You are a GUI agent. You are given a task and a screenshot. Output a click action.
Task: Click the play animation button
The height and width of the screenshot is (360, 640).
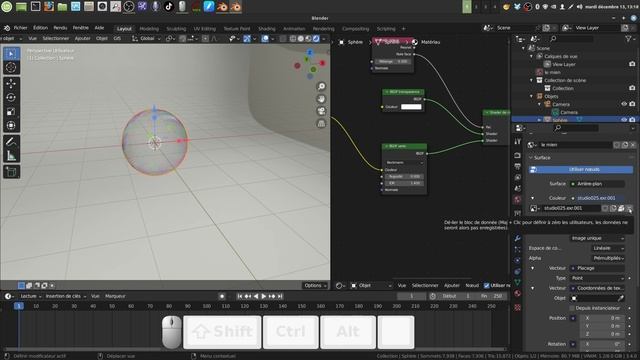264,296
